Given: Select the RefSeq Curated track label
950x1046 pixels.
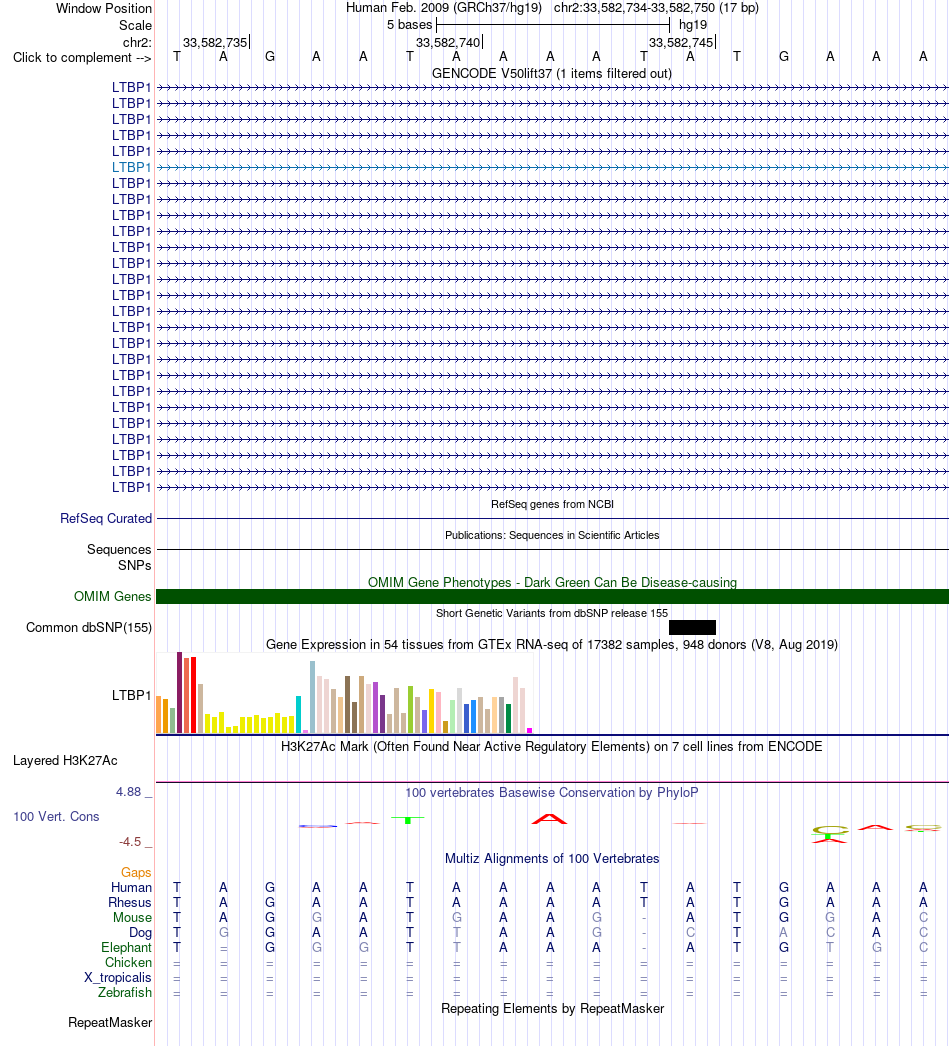Looking at the screenshot, I should [106, 518].
